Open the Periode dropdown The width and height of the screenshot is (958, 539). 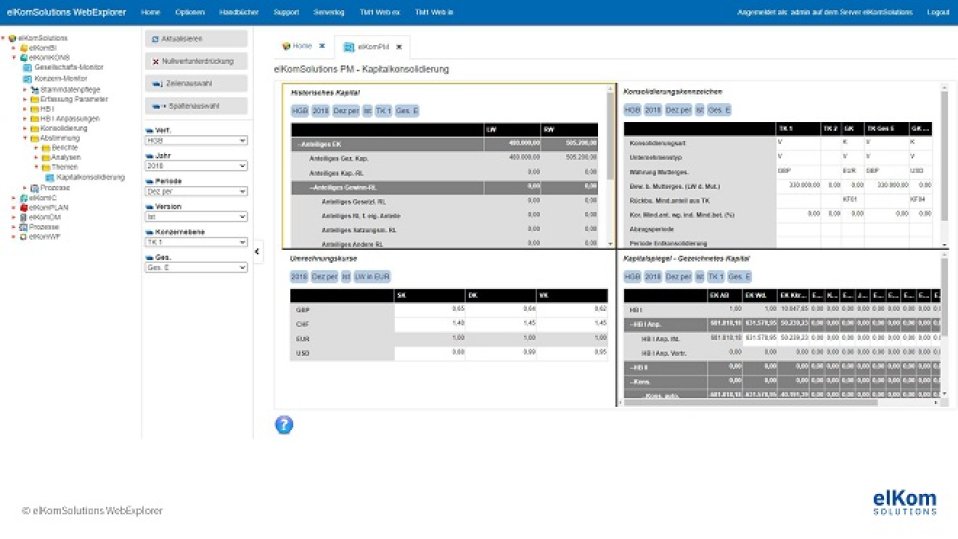point(196,191)
